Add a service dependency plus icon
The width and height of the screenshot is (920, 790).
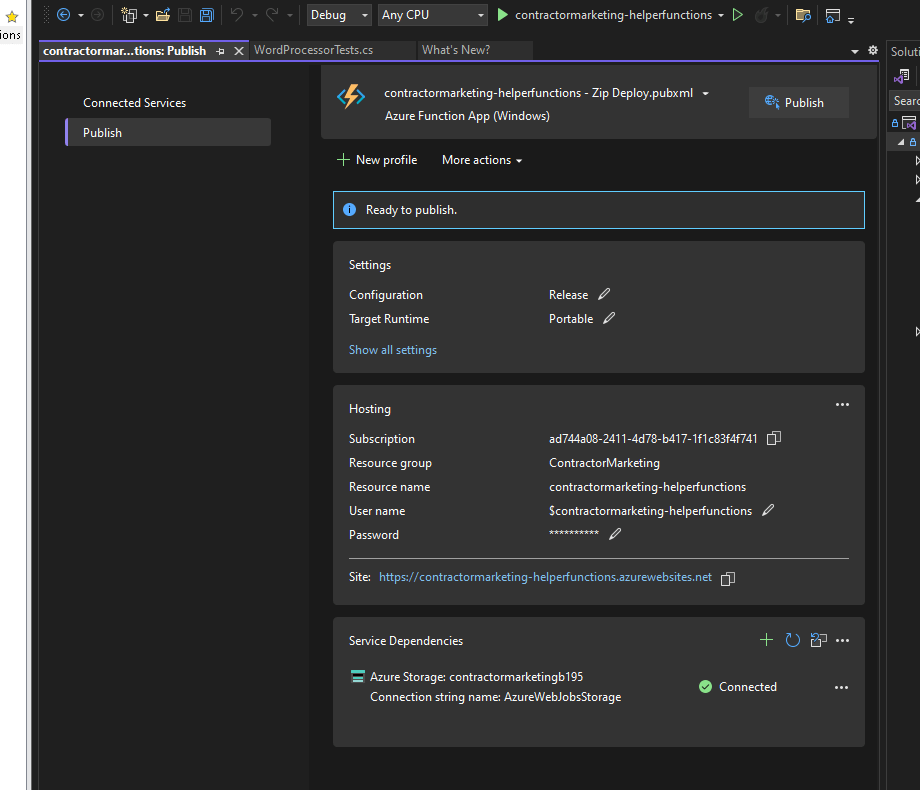click(766, 640)
